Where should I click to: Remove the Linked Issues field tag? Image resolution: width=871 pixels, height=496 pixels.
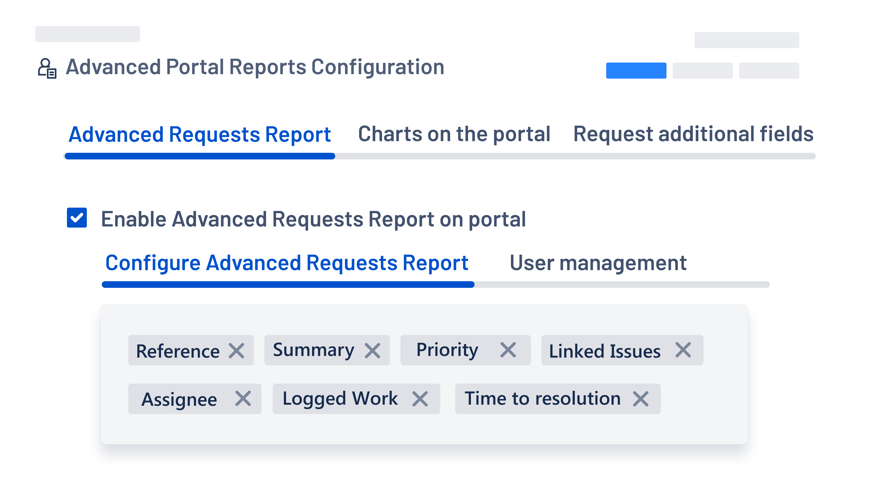click(683, 350)
